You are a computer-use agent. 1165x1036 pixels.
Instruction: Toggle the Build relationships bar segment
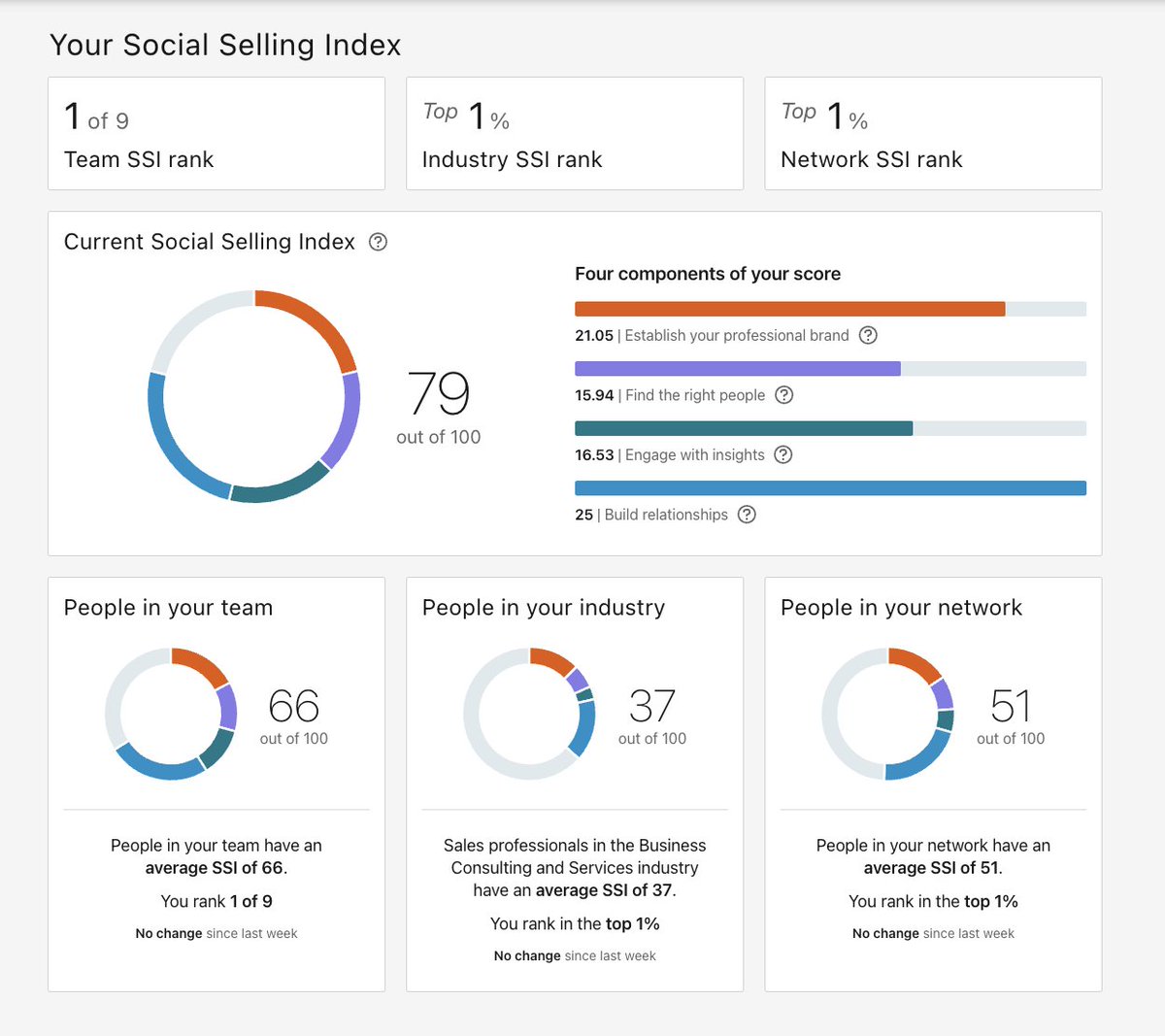click(830, 487)
